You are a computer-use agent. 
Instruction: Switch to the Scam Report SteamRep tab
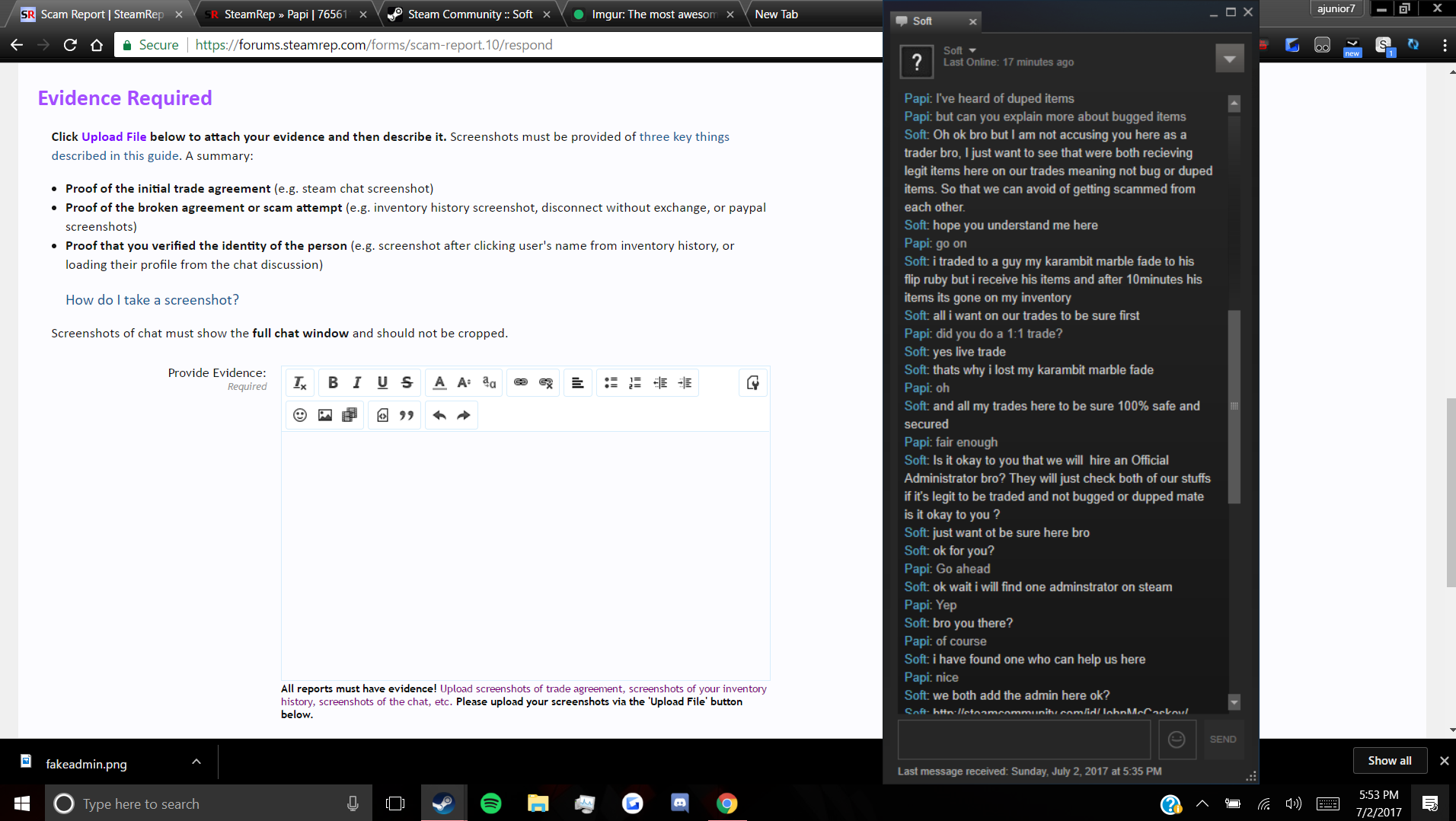click(x=102, y=14)
